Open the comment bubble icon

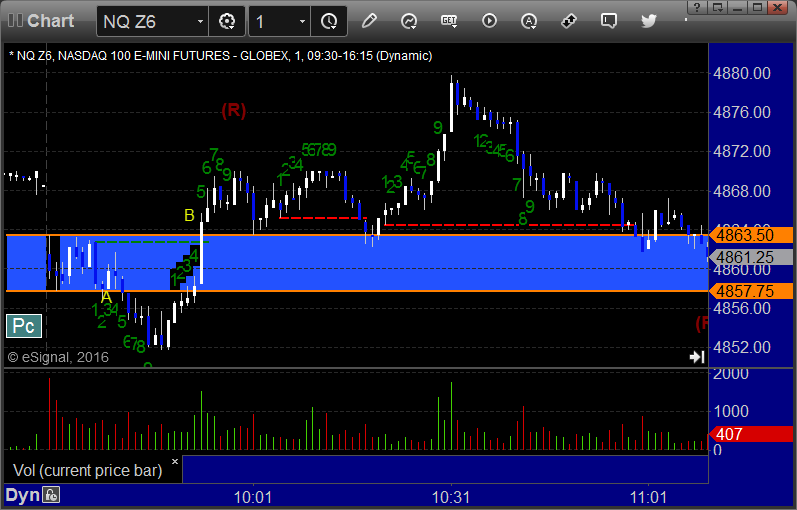pos(608,21)
